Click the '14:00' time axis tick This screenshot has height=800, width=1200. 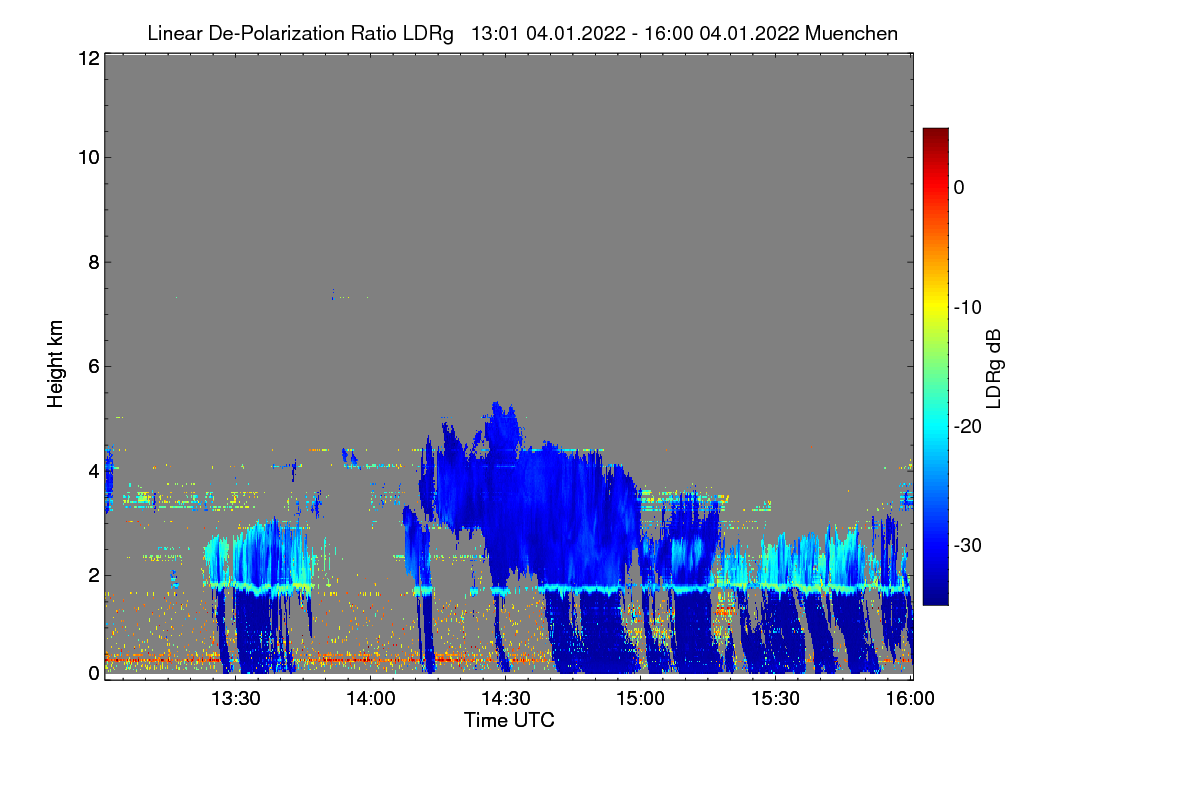[371, 698]
